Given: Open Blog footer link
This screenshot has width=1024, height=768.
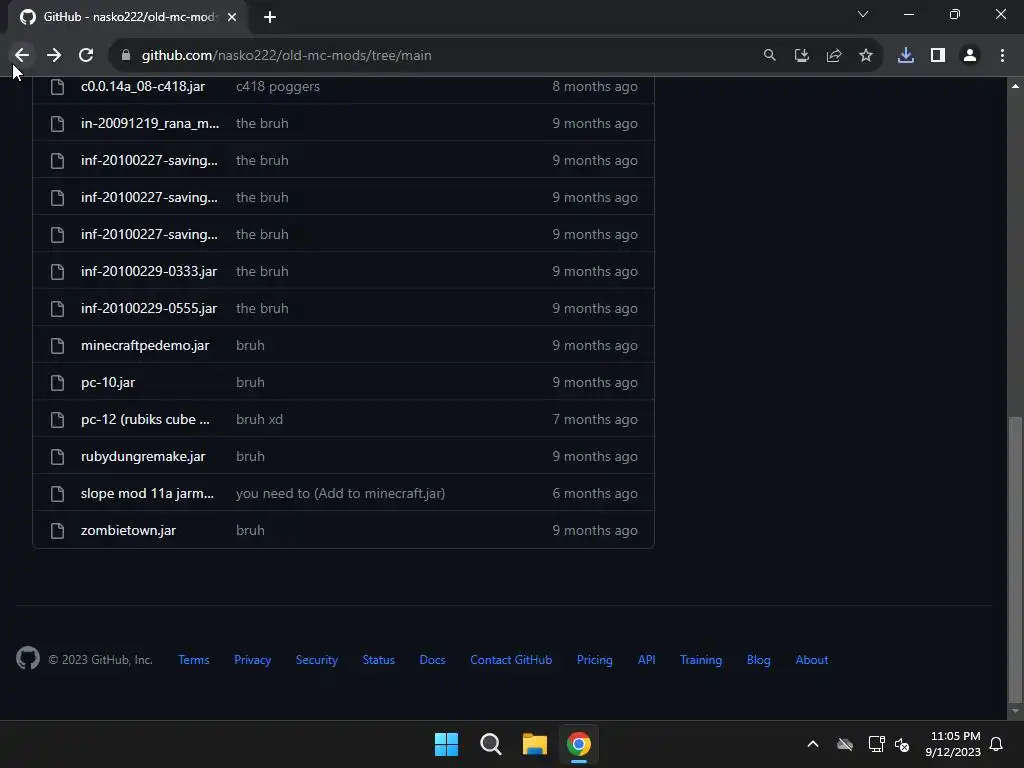Looking at the screenshot, I should pyautogui.click(x=758, y=660).
